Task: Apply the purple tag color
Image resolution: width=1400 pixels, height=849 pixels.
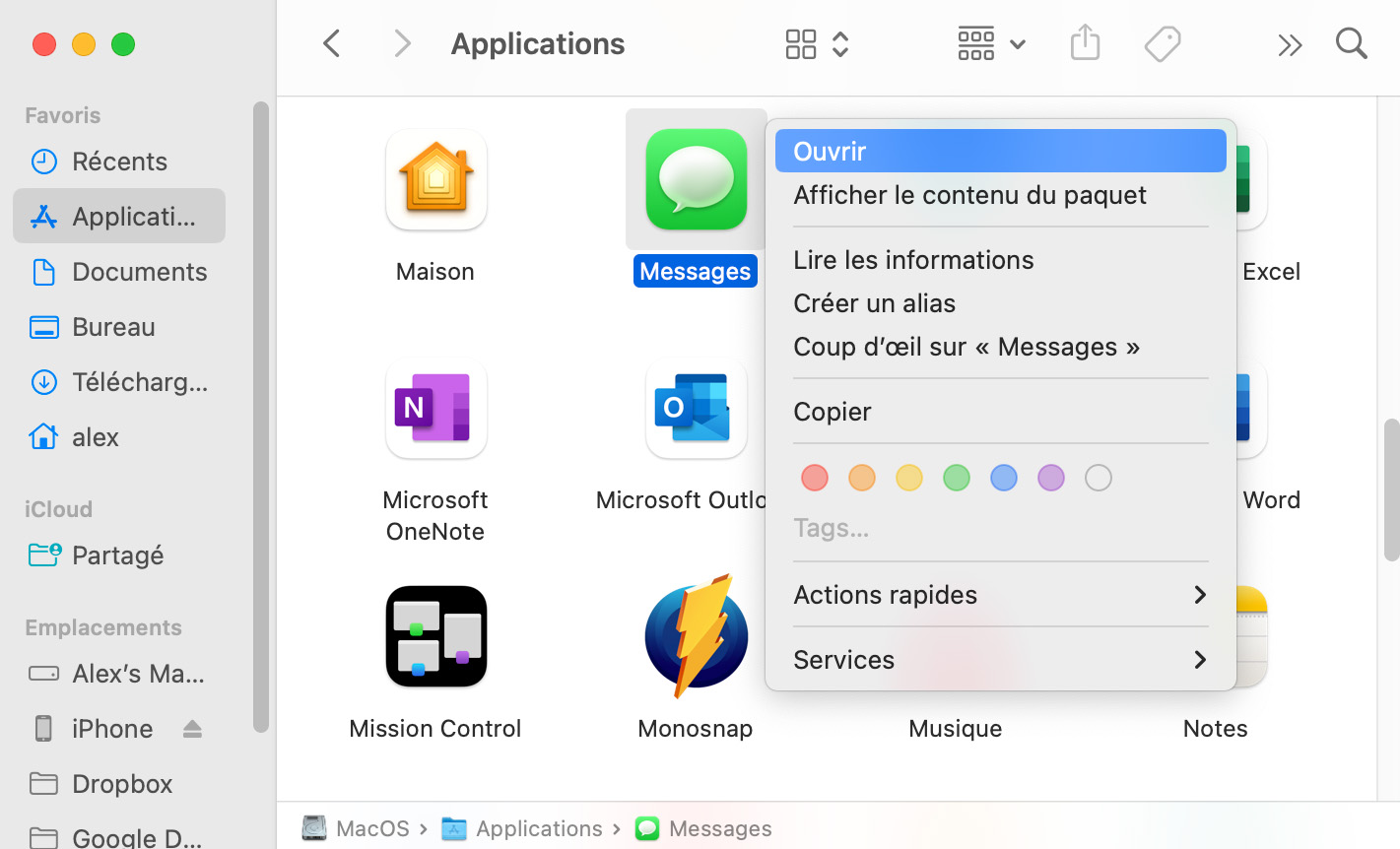Action: coord(1051,478)
